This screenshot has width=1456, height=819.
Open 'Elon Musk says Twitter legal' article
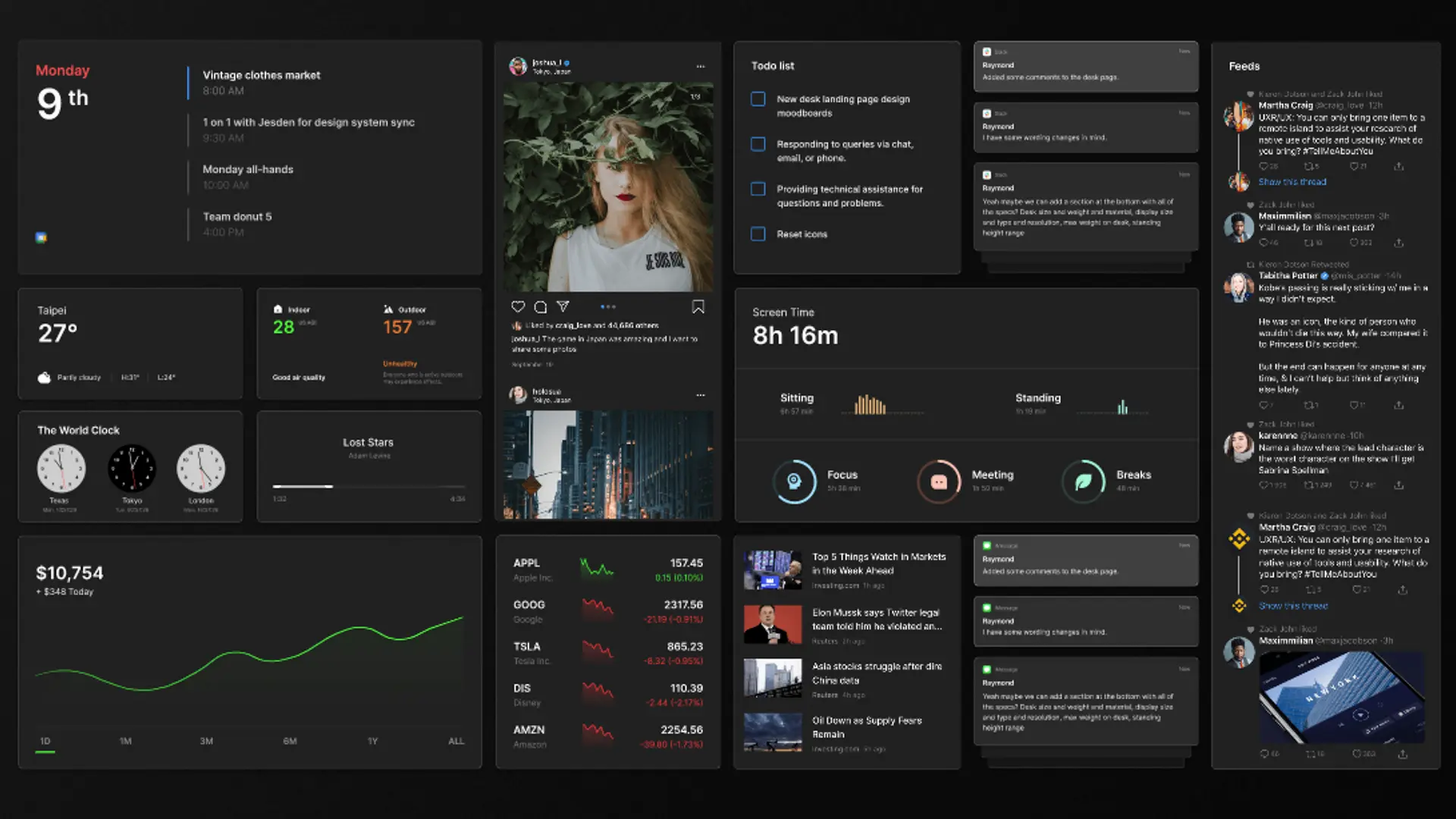pyautogui.click(x=876, y=620)
